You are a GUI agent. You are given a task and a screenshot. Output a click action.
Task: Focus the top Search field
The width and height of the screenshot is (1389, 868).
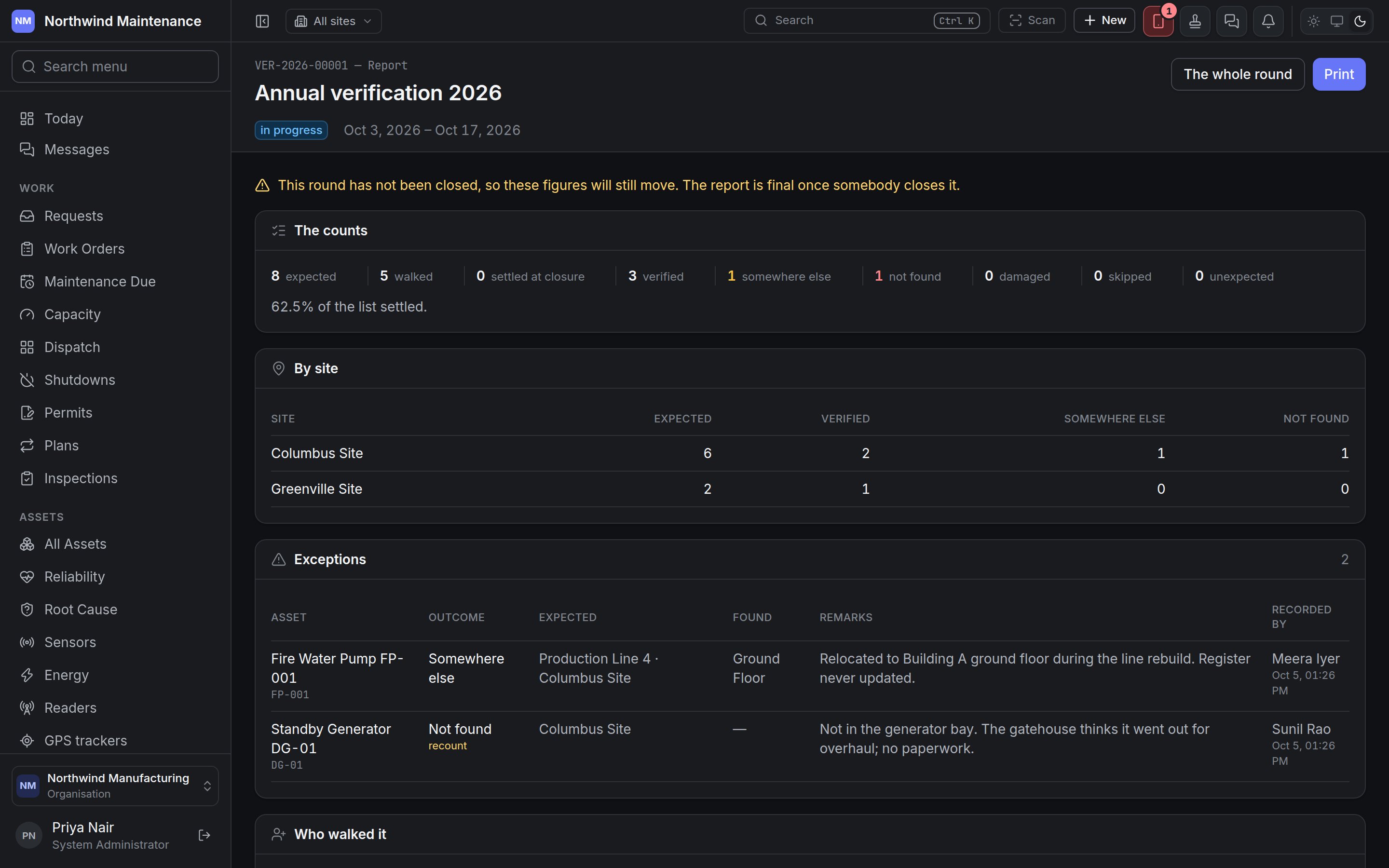[x=867, y=21]
